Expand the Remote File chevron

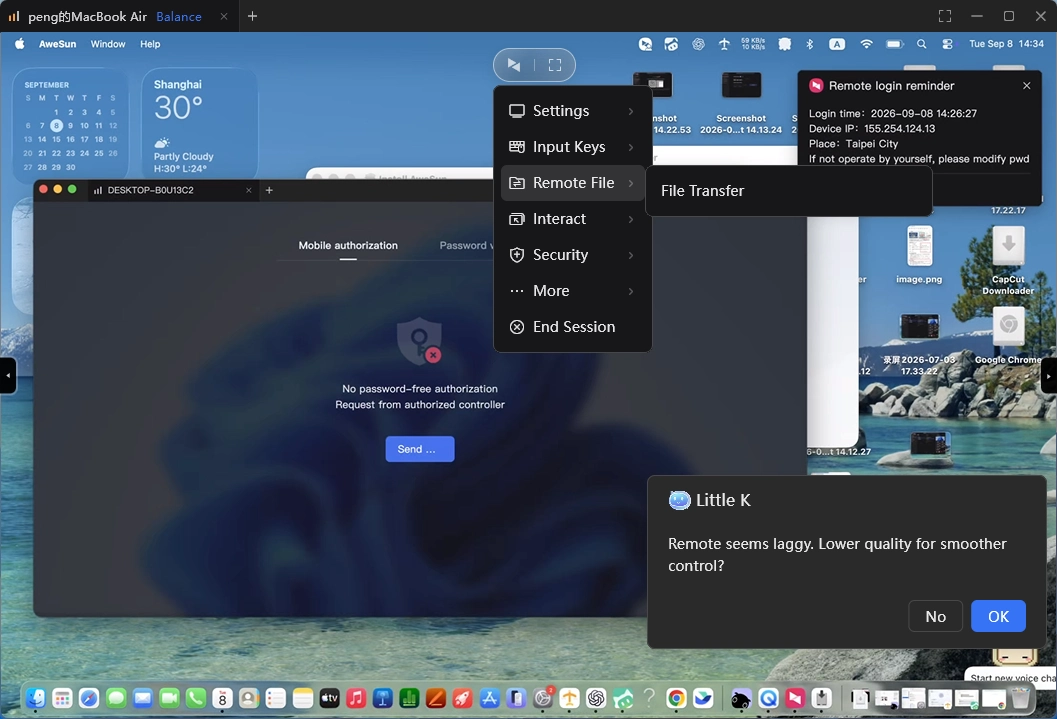point(631,183)
